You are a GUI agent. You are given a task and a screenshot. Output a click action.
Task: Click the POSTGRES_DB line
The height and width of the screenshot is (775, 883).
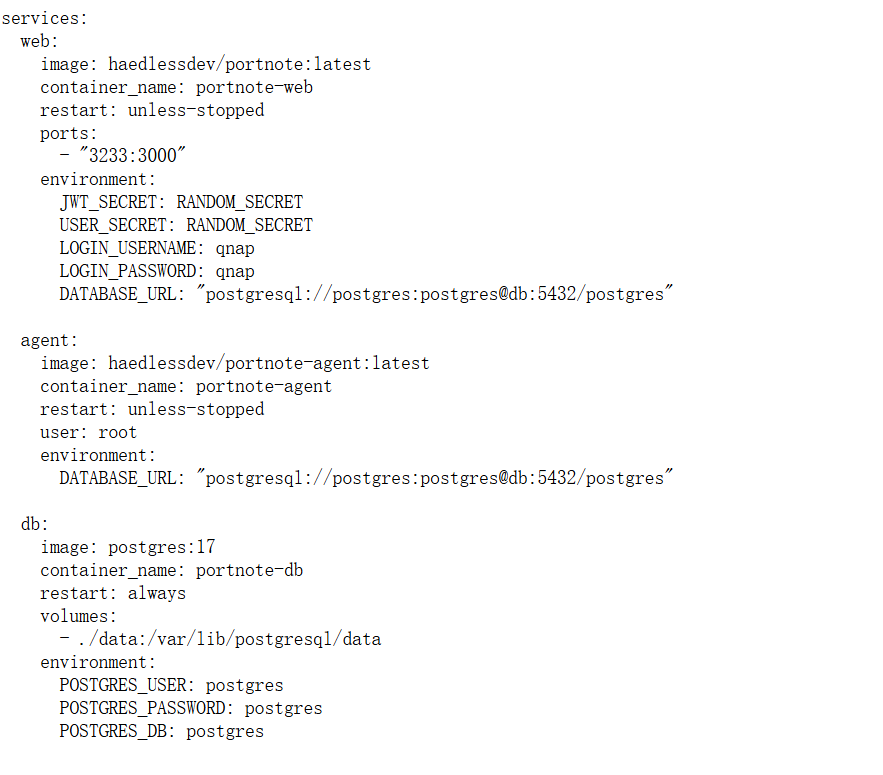162,732
